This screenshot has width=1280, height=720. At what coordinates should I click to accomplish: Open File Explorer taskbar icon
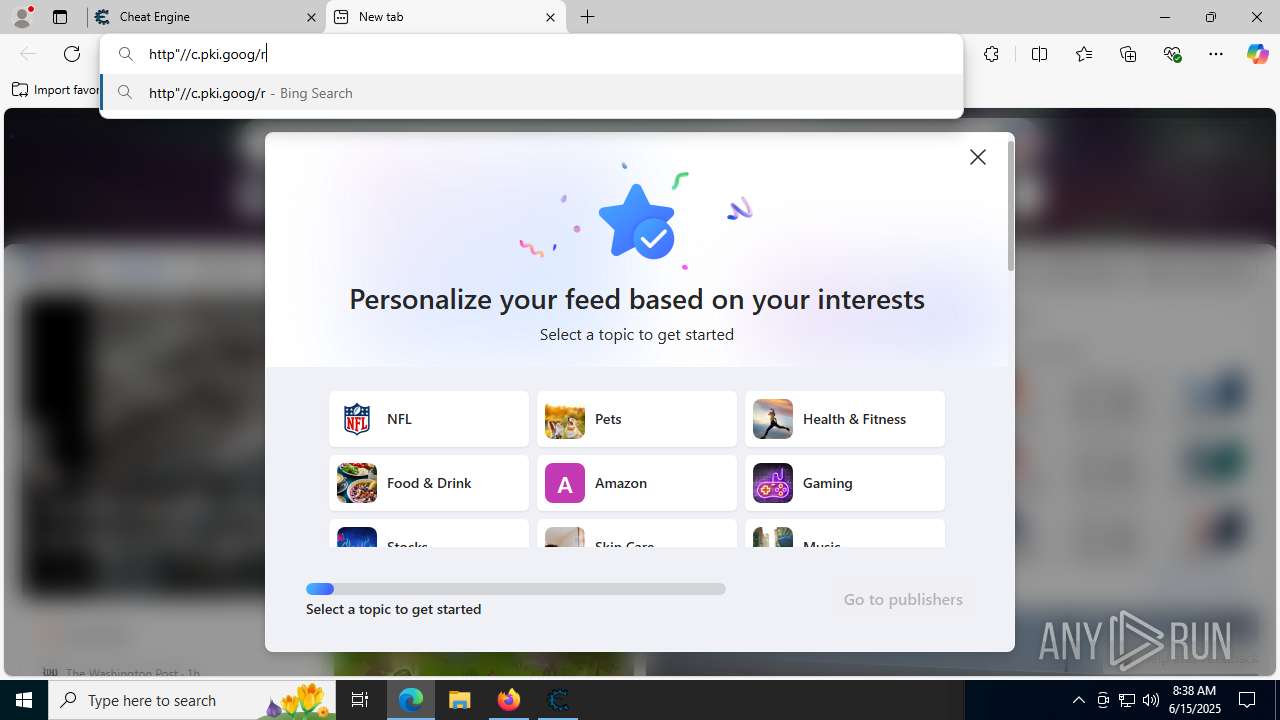tap(460, 700)
